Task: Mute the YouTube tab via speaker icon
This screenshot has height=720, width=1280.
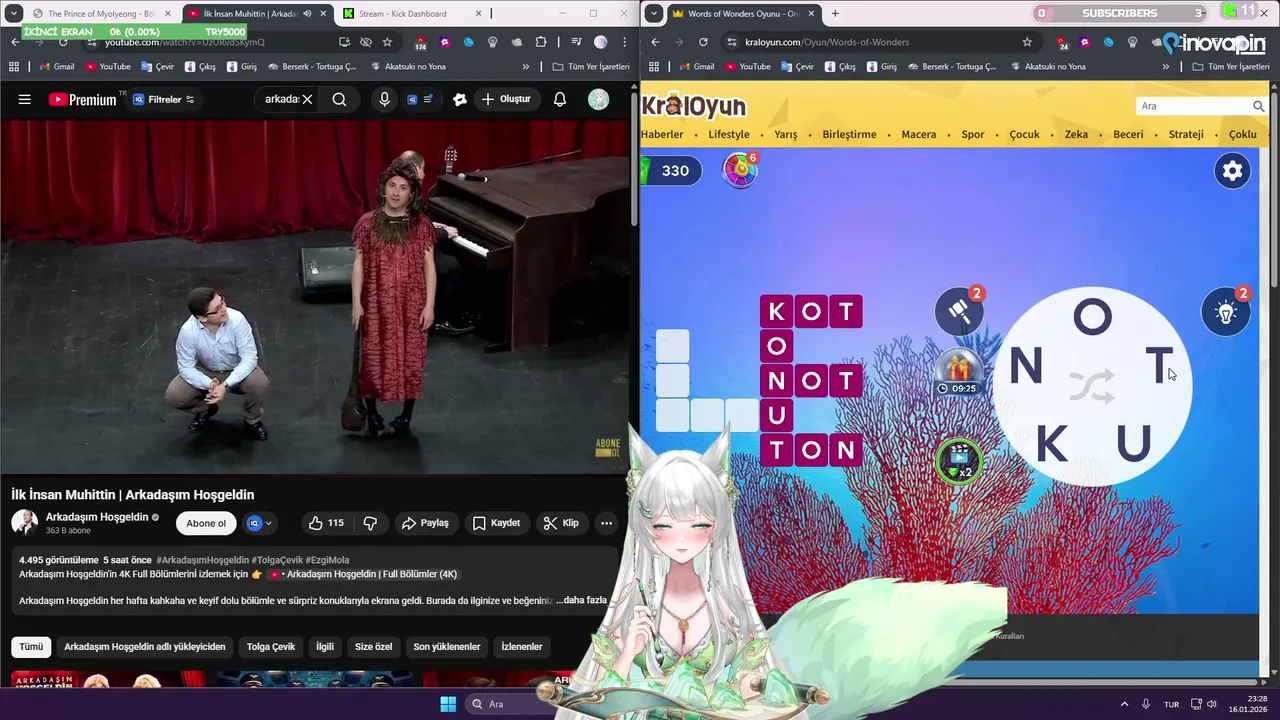Action: [x=307, y=14]
